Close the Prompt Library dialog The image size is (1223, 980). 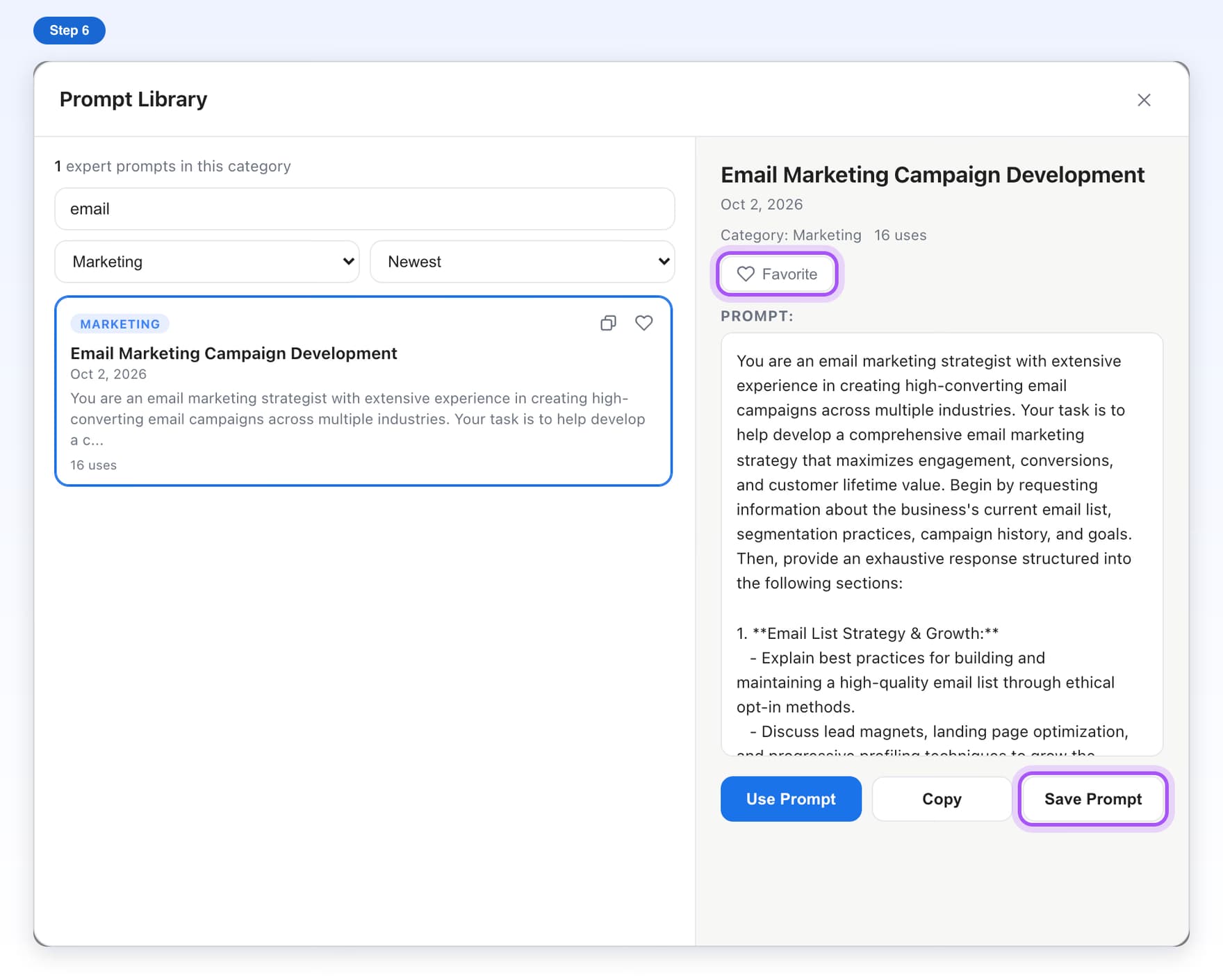[1144, 100]
